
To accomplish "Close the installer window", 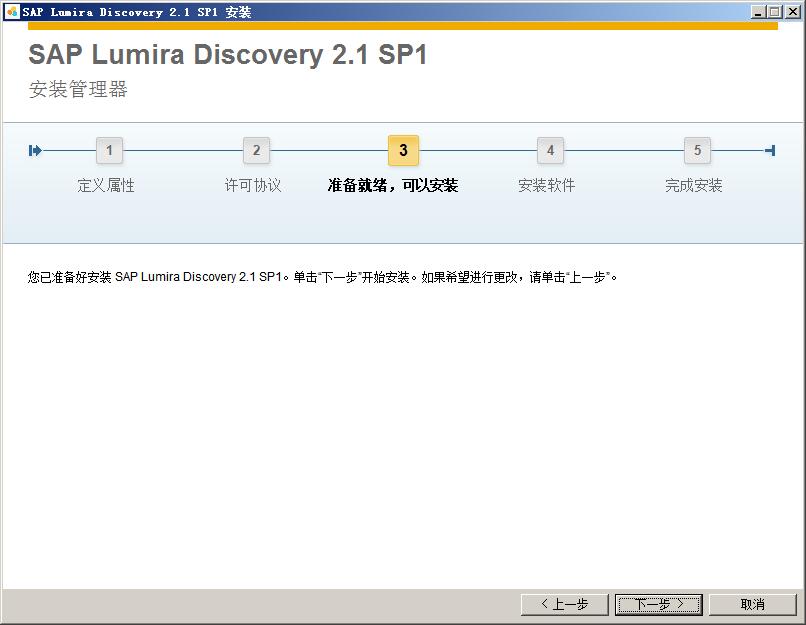I will click(793, 12).
